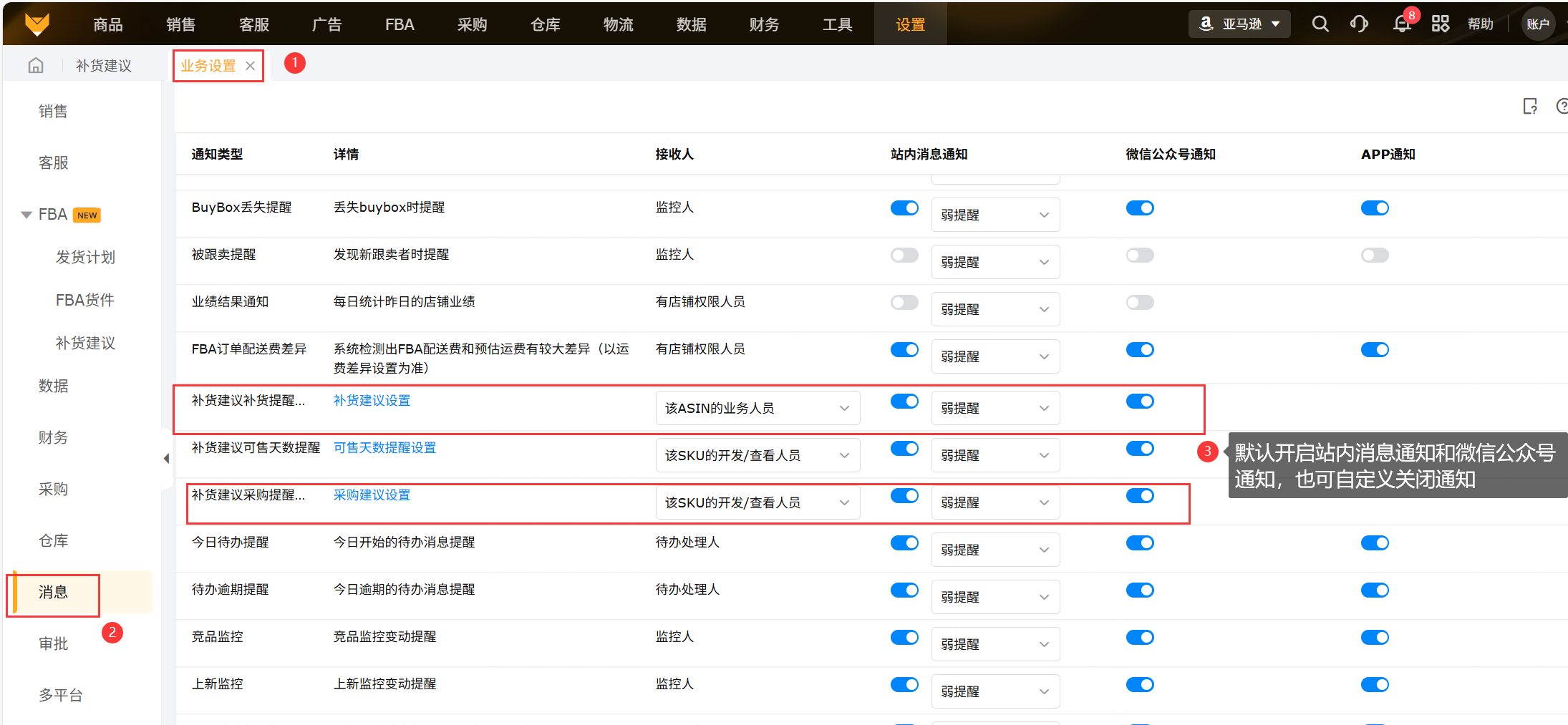The width and height of the screenshot is (1568, 725).
Task: Open 弱提醒 dropdown for 业绩结果通知
Action: (x=995, y=309)
